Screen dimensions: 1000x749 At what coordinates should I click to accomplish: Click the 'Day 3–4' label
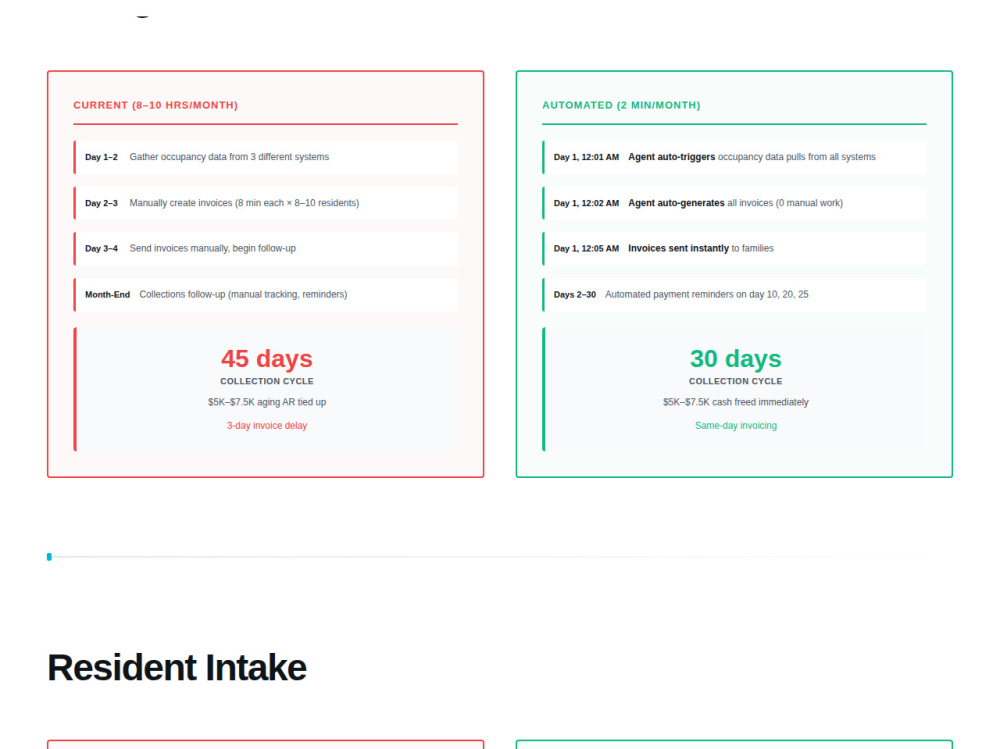[101, 248]
